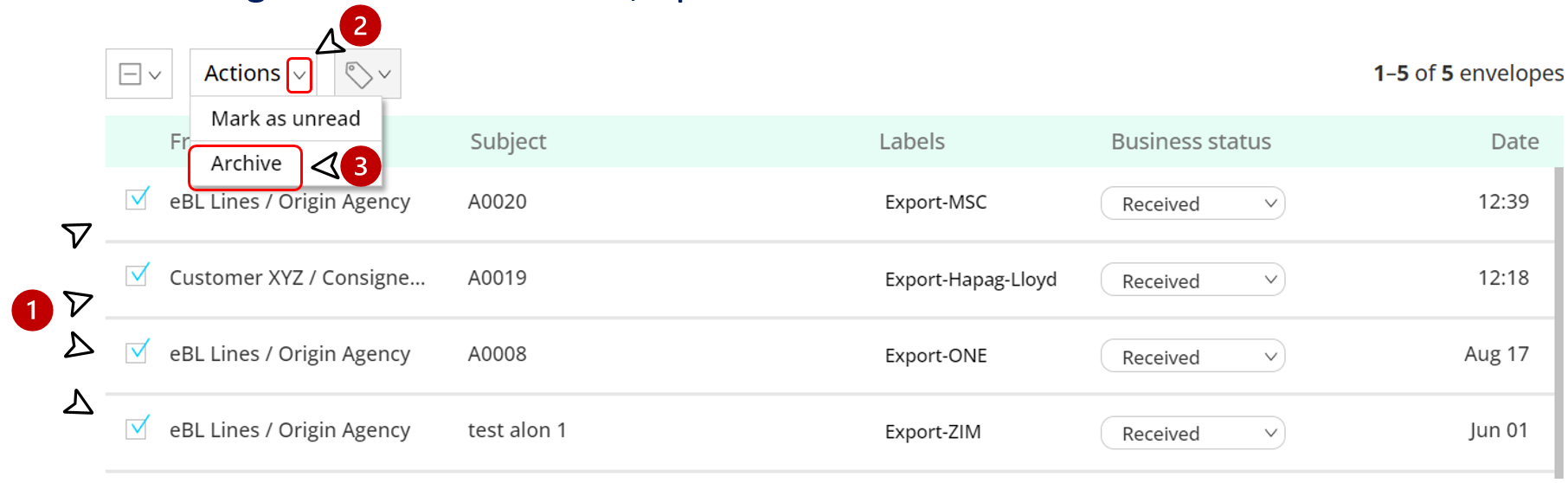The width and height of the screenshot is (1568, 483).
Task: Expand Received status dropdown for A0008
Action: point(1192,357)
